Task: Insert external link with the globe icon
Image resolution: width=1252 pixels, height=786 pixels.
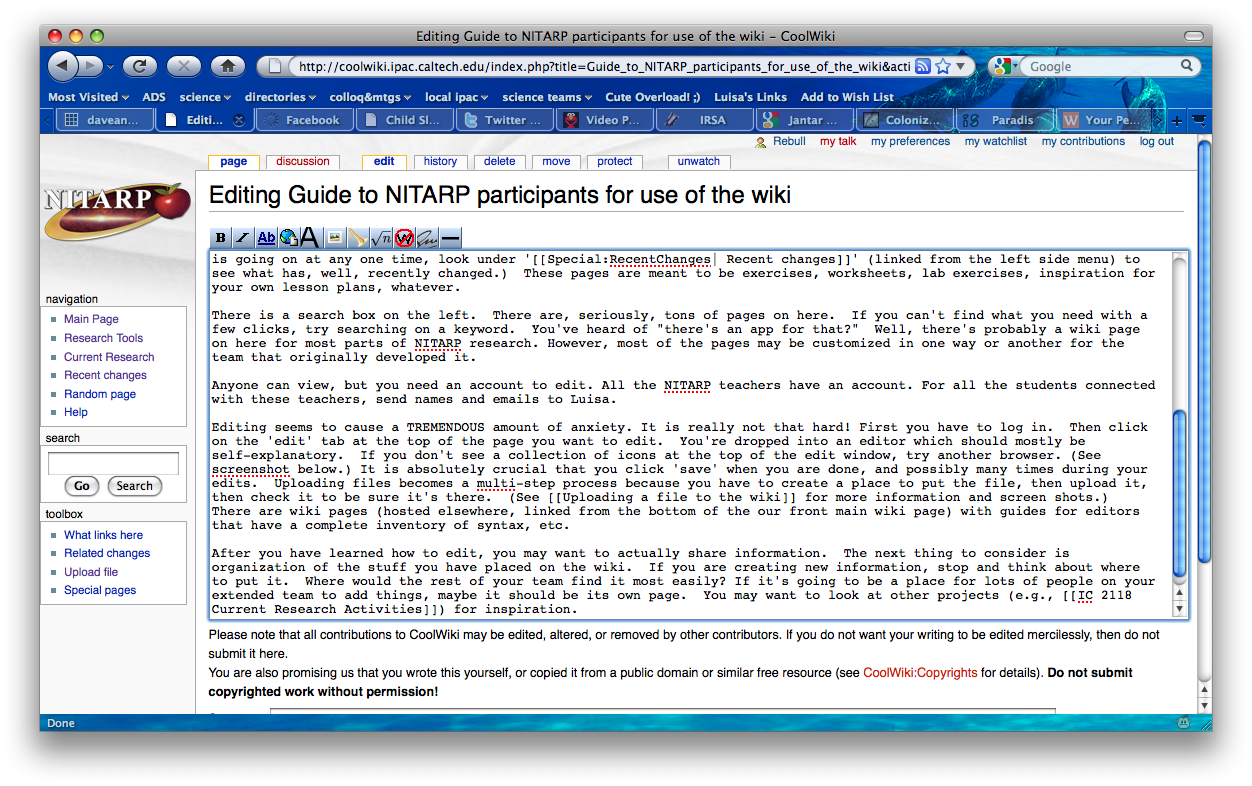Action: click(x=288, y=238)
